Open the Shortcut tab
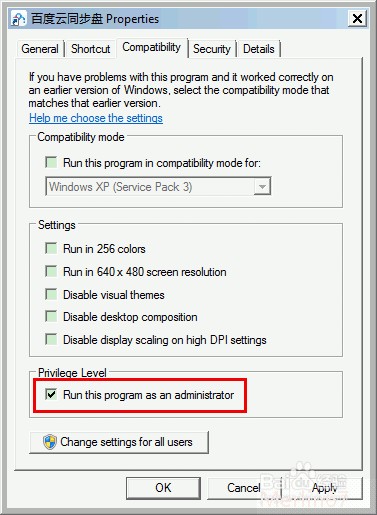 tap(91, 49)
